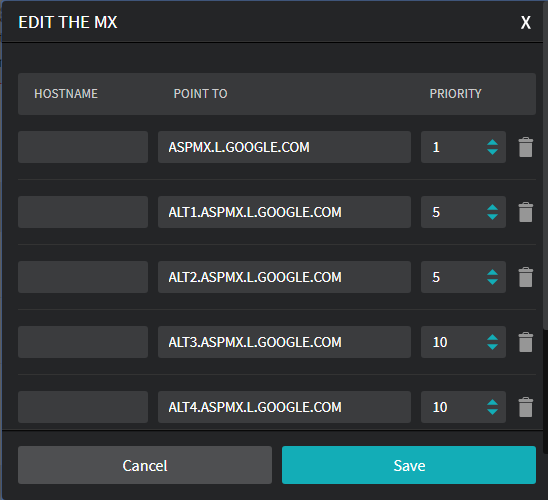This screenshot has width=548, height=500.
Task: Raise ALT2.ASPMX.L.GOOGLE.COM priority with up arrow
Action: [492, 273]
